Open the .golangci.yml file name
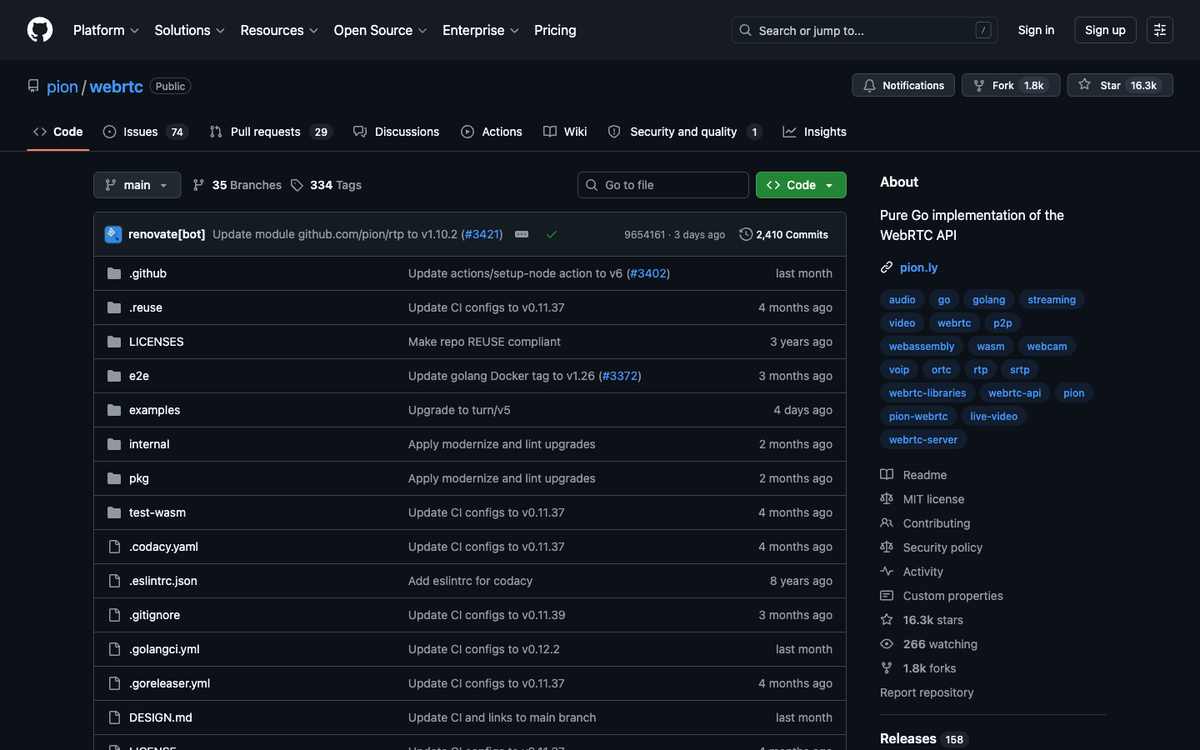Image resolution: width=1200 pixels, height=750 pixels. coord(164,649)
